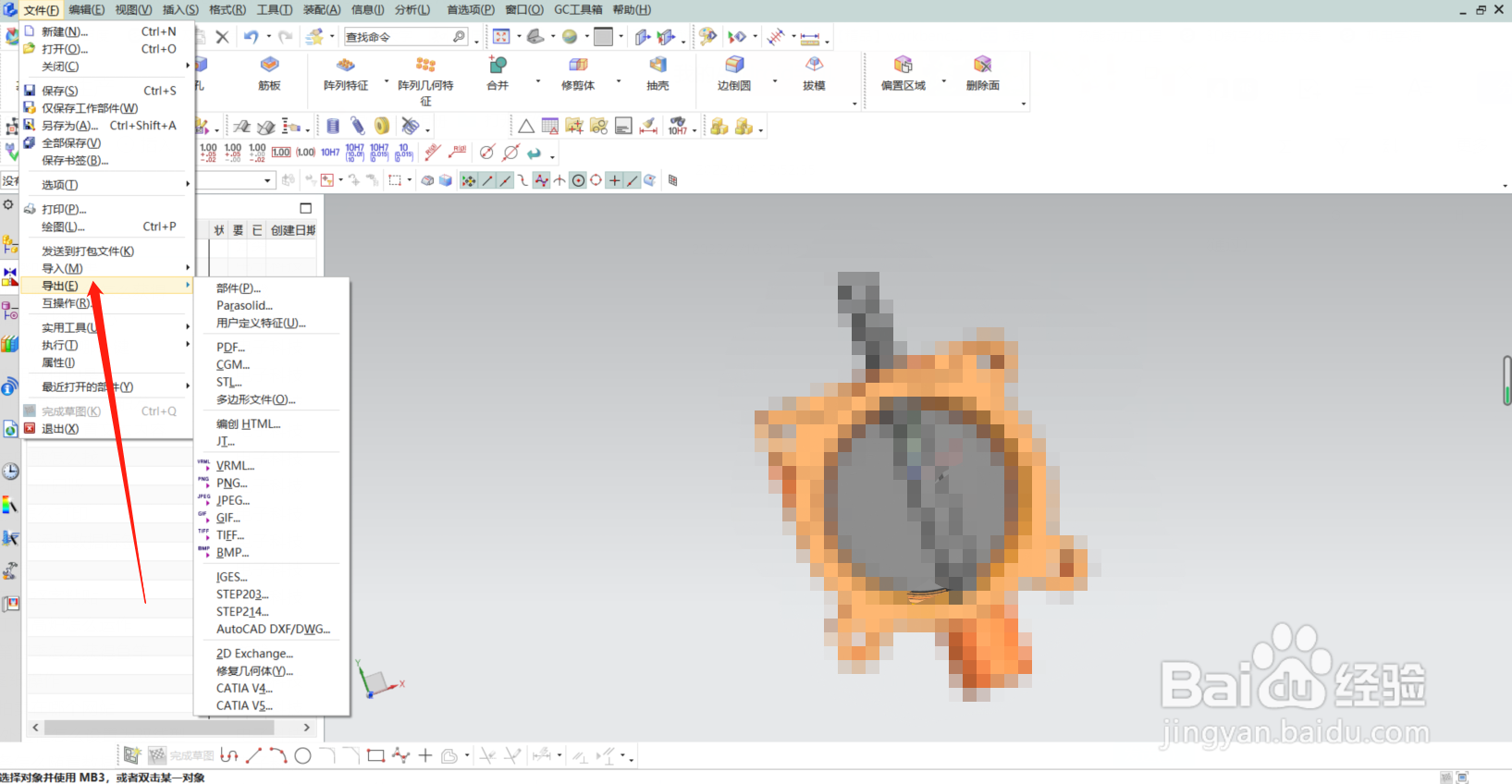
Task: Choose JPEG... from the Export submenu
Action: point(233,500)
